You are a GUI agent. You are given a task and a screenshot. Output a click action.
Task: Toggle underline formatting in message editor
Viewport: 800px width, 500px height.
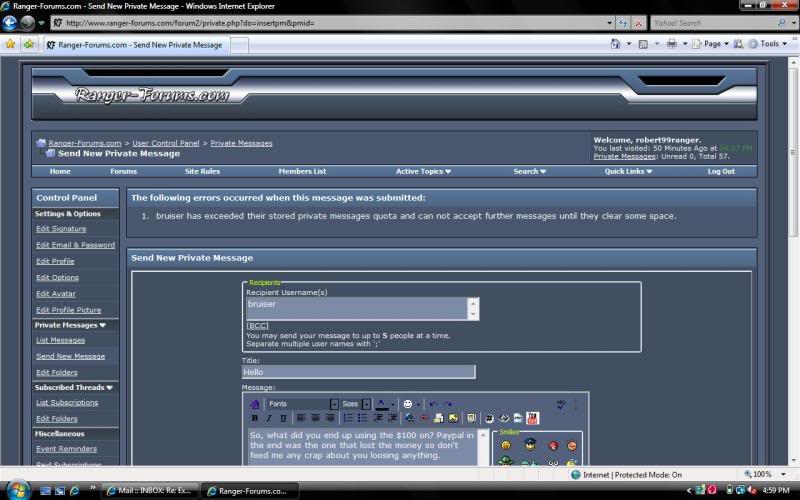283,418
